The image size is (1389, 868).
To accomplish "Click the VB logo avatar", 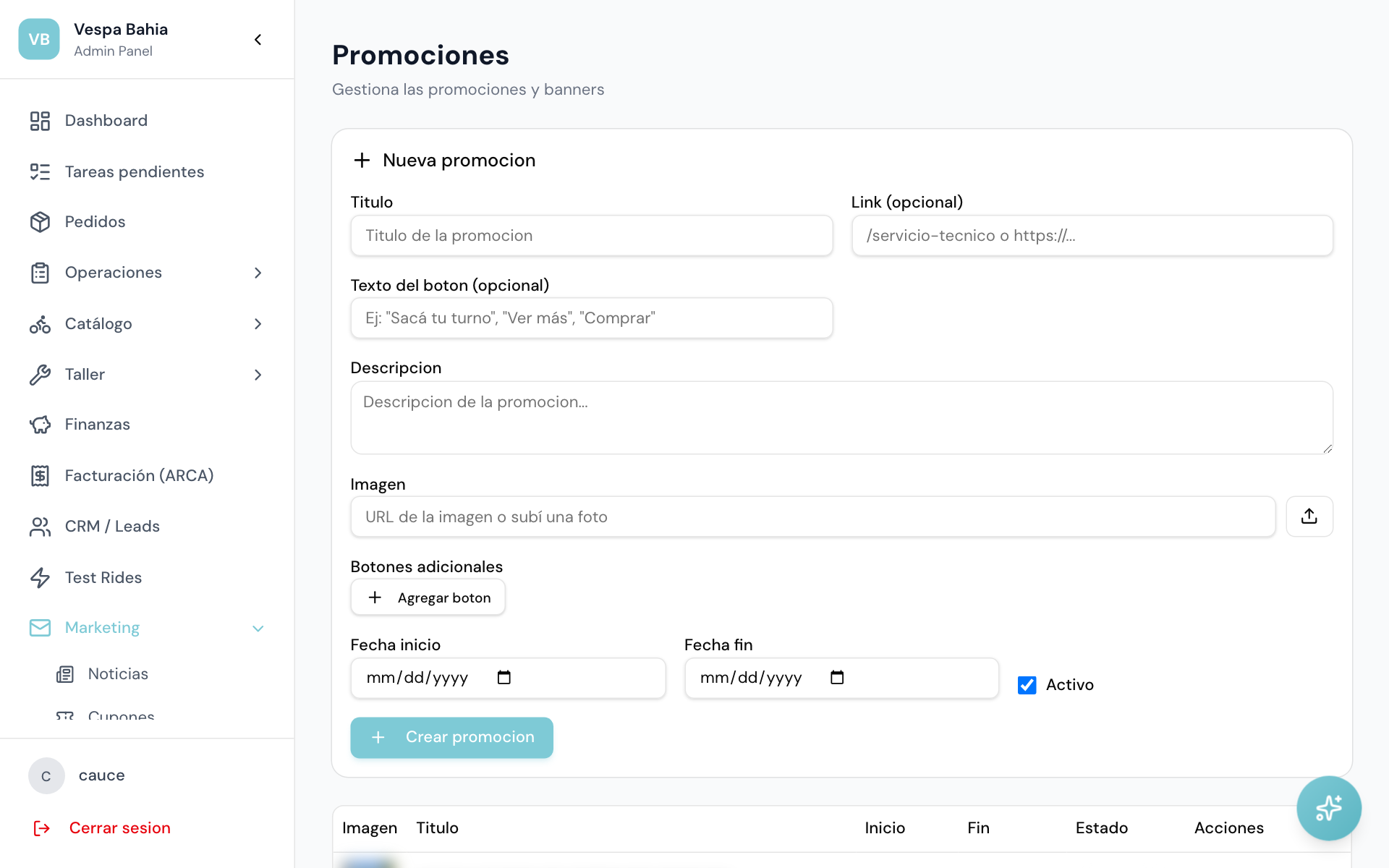I will coord(39,39).
